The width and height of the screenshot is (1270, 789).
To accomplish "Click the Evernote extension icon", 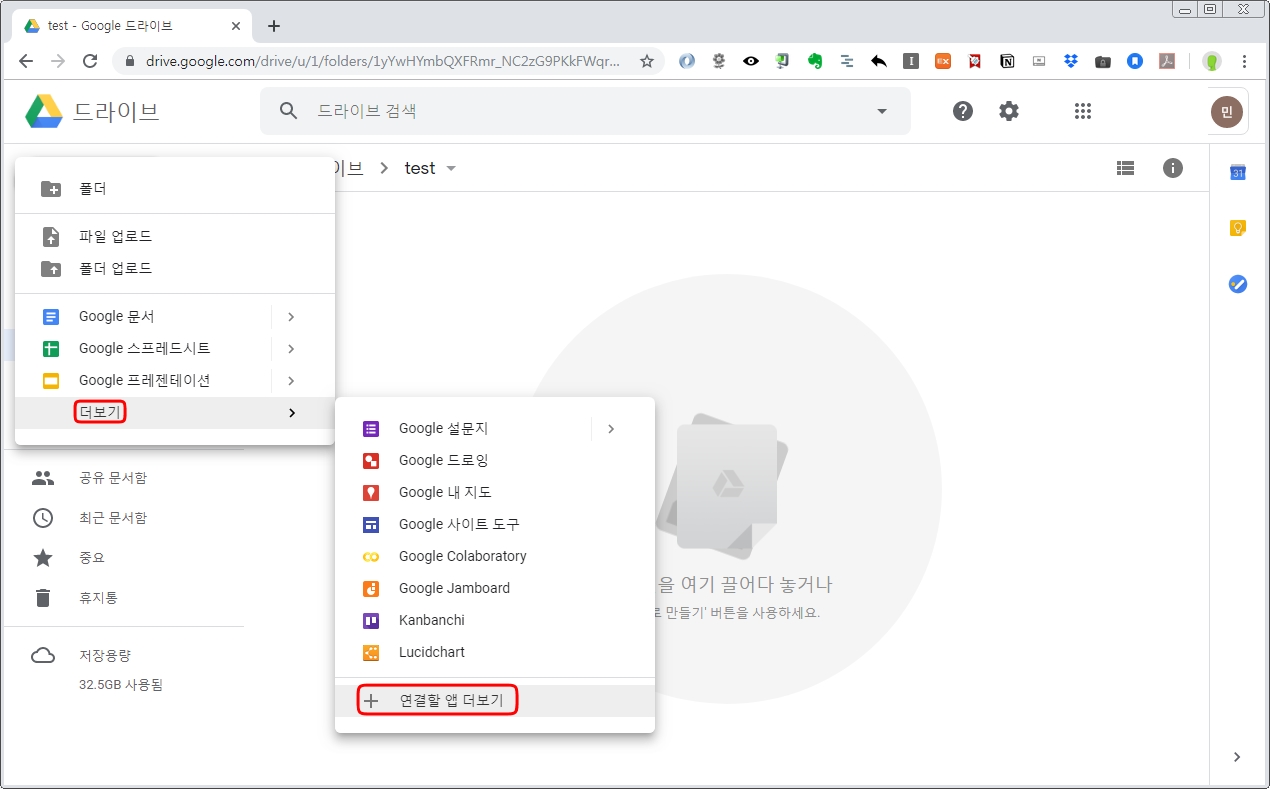I will 815,61.
